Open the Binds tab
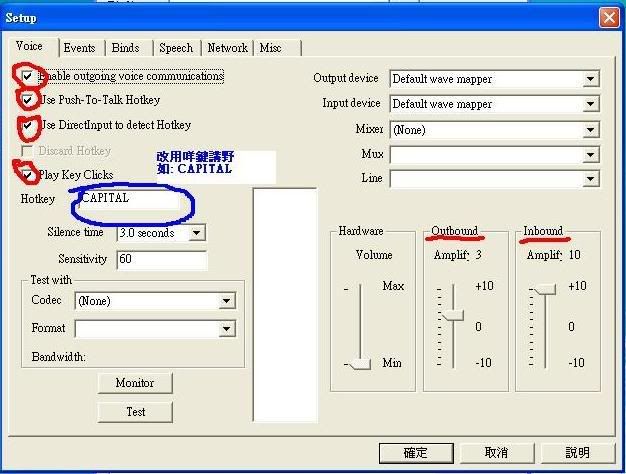Image resolution: width=626 pixels, height=474 pixels. (126, 47)
